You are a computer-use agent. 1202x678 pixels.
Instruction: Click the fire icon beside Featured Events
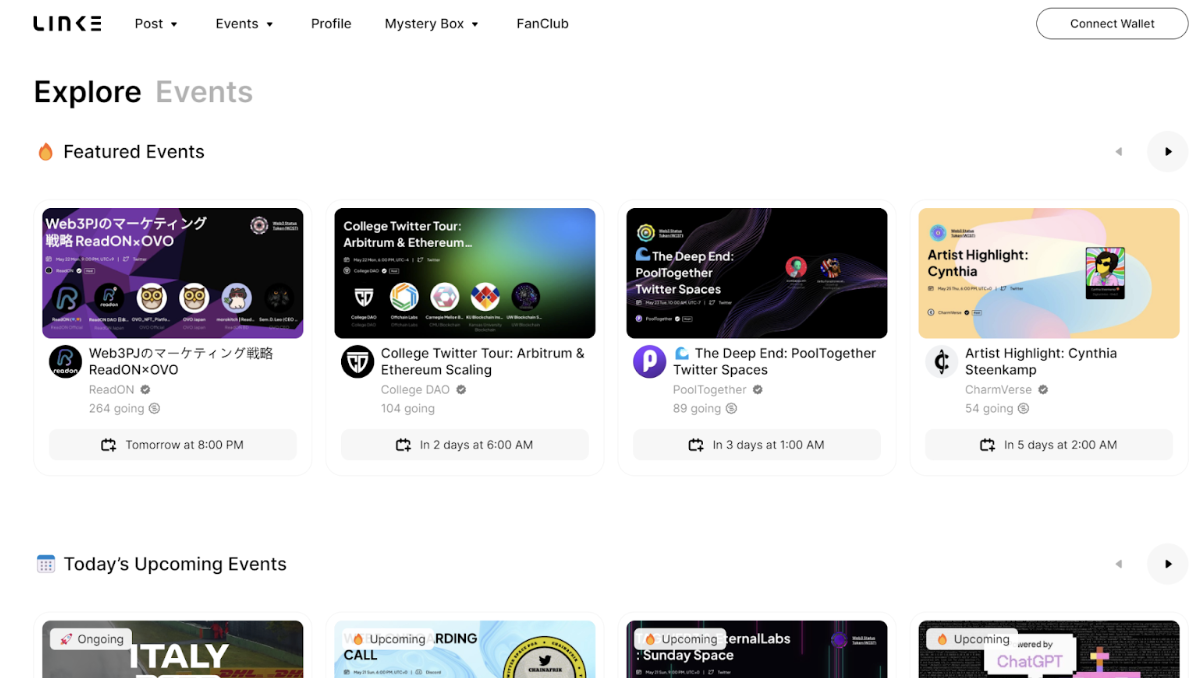45,152
